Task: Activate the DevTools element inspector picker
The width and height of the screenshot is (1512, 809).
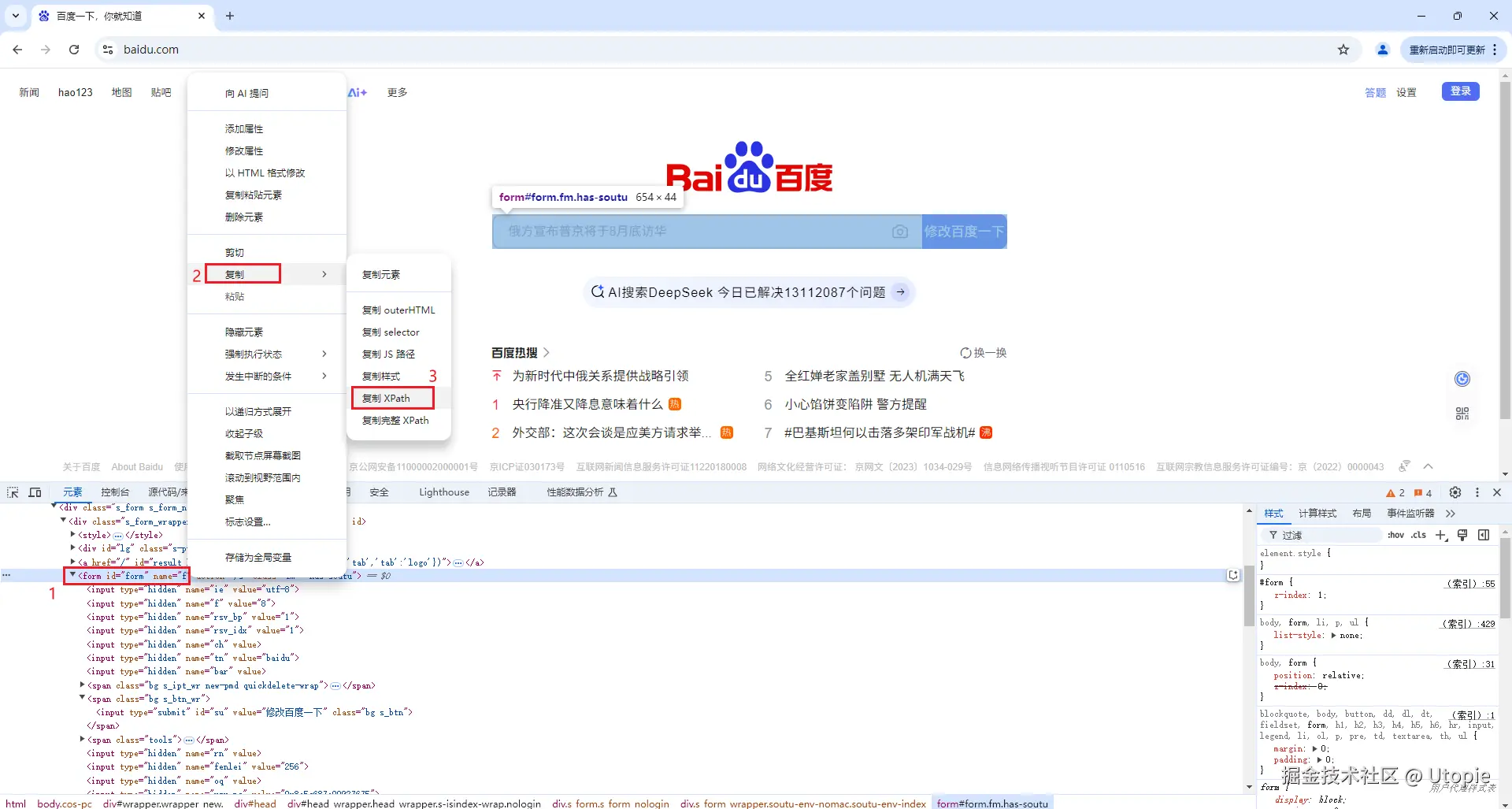Action: [13, 492]
